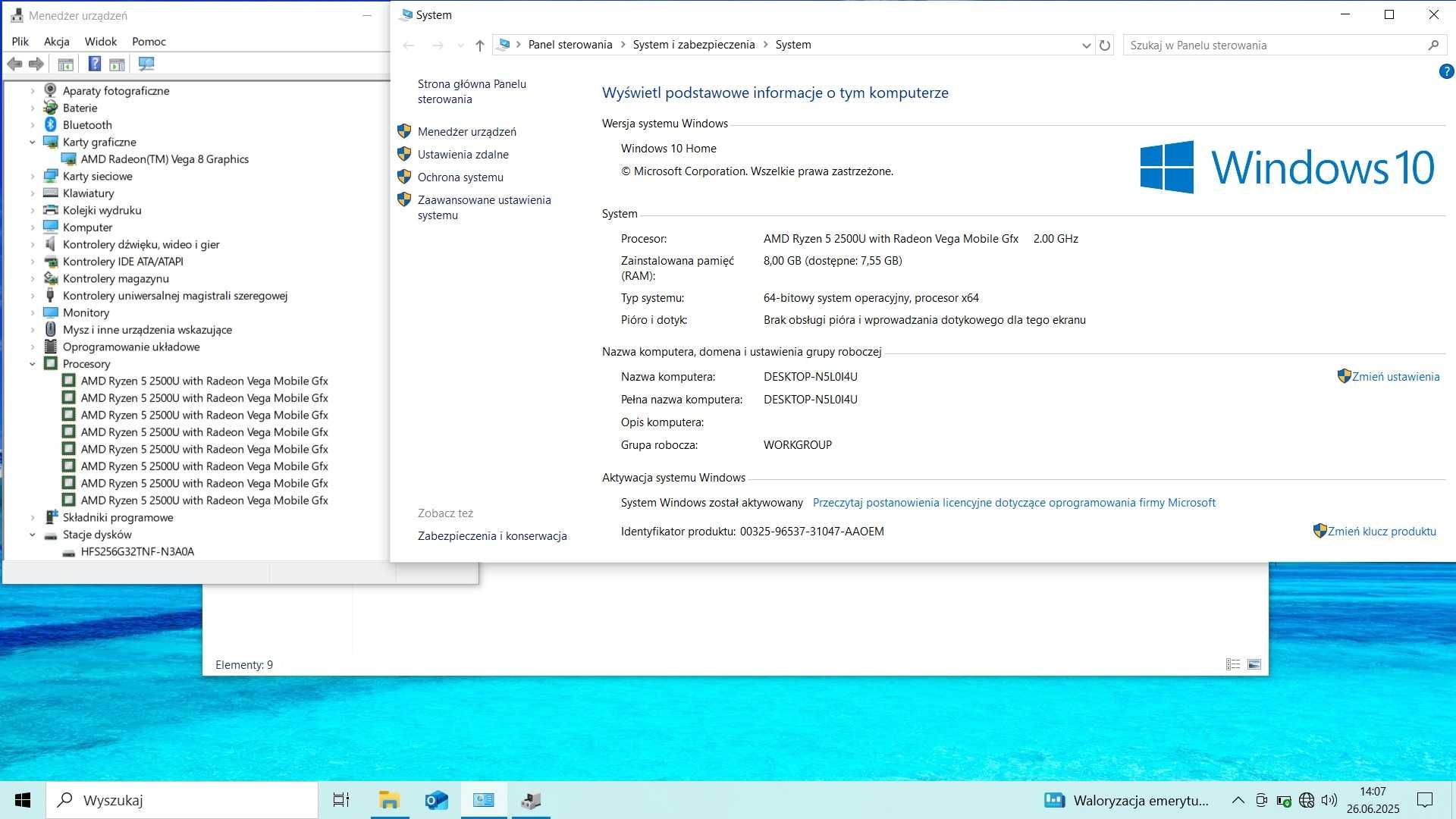Open the Akcja menu
The width and height of the screenshot is (1456, 819).
[x=57, y=42]
